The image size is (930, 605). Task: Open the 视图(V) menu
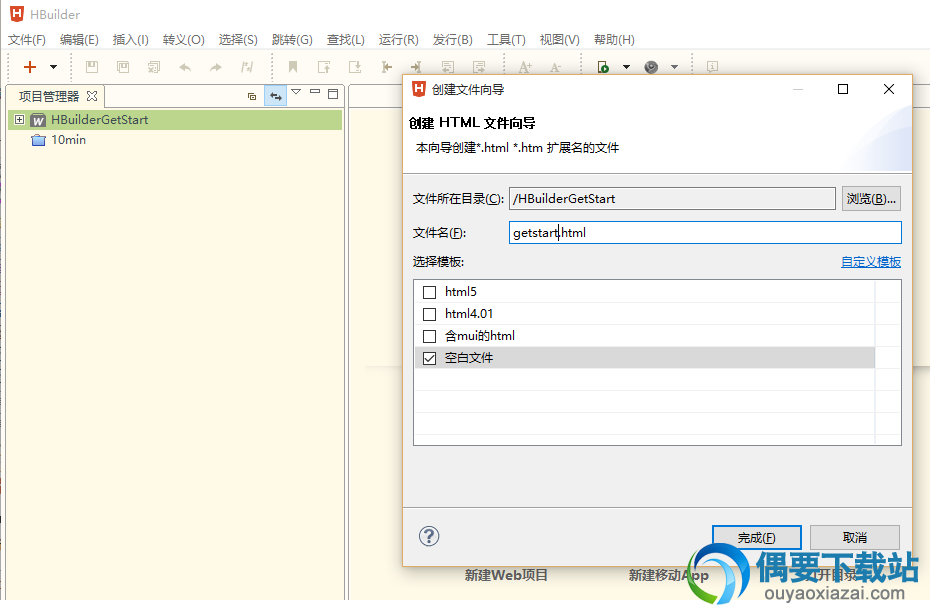(559, 40)
